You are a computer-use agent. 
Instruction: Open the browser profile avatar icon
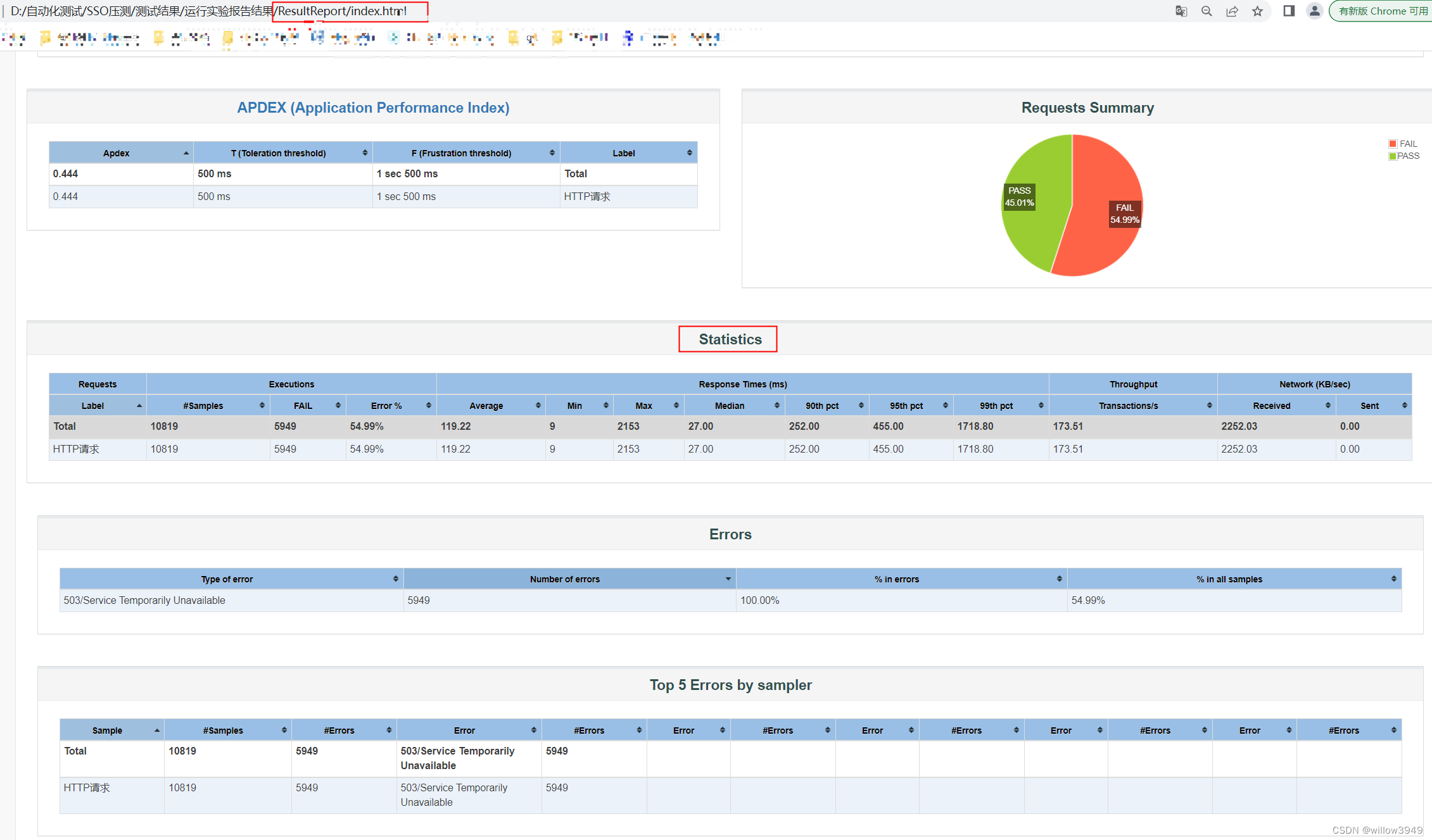tap(1314, 11)
